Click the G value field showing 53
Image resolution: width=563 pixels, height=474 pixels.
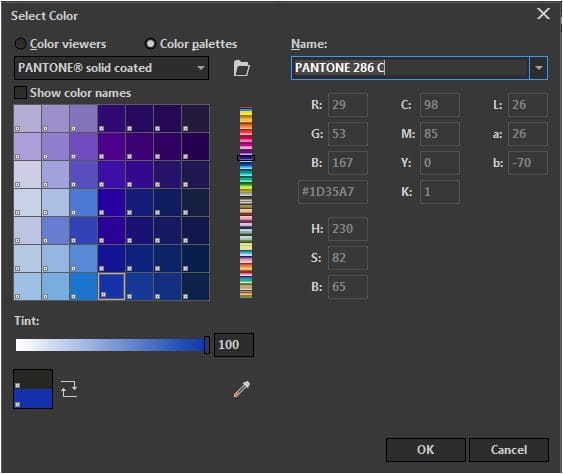tap(348, 134)
